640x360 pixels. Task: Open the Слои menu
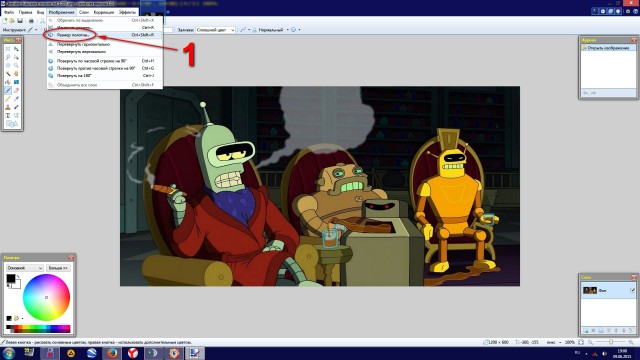click(84, 12)
